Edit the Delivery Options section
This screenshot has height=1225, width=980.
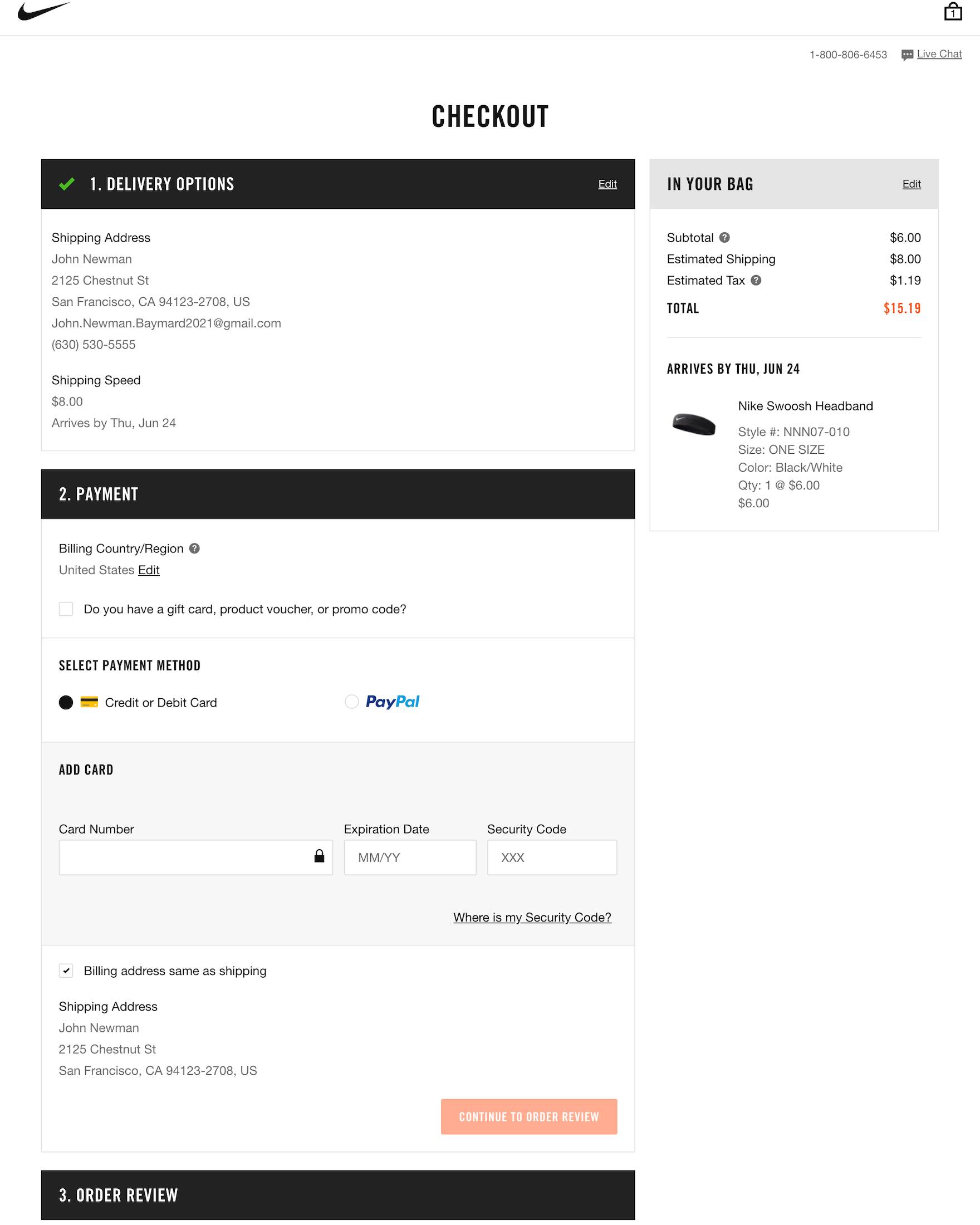[x=607, y=184]
